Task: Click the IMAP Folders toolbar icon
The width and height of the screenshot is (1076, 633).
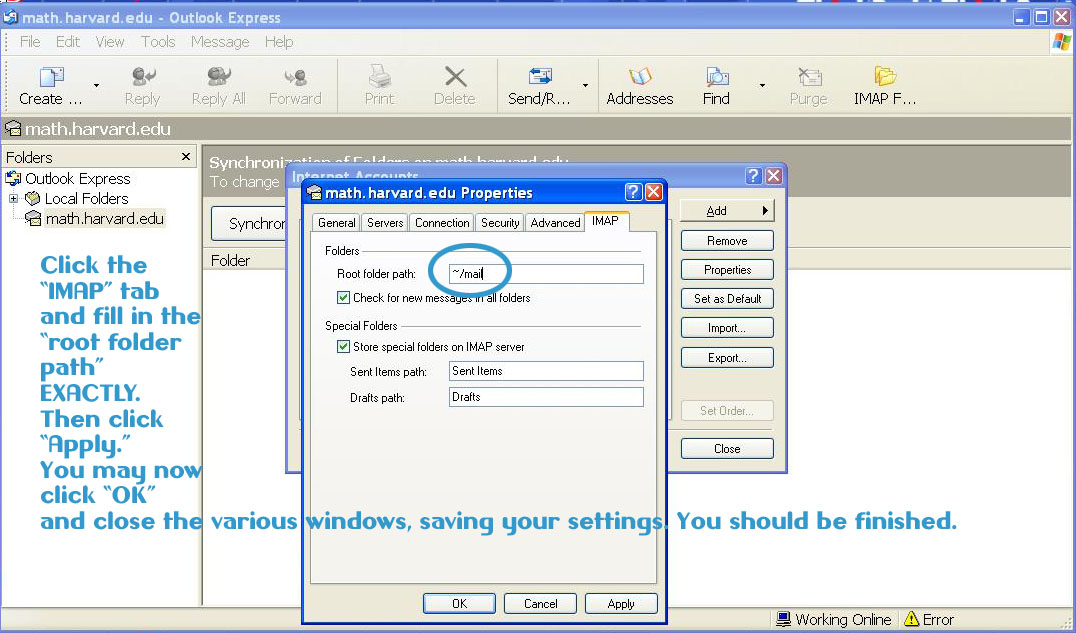Action: 884,78
